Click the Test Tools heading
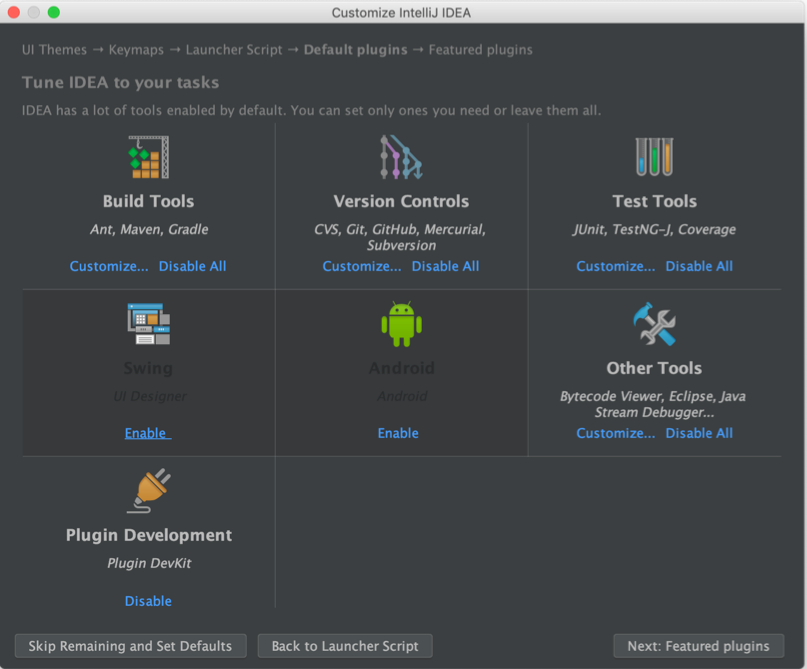Image resolution: width=807 pixels, height=669 pixels. click(654, 201)
